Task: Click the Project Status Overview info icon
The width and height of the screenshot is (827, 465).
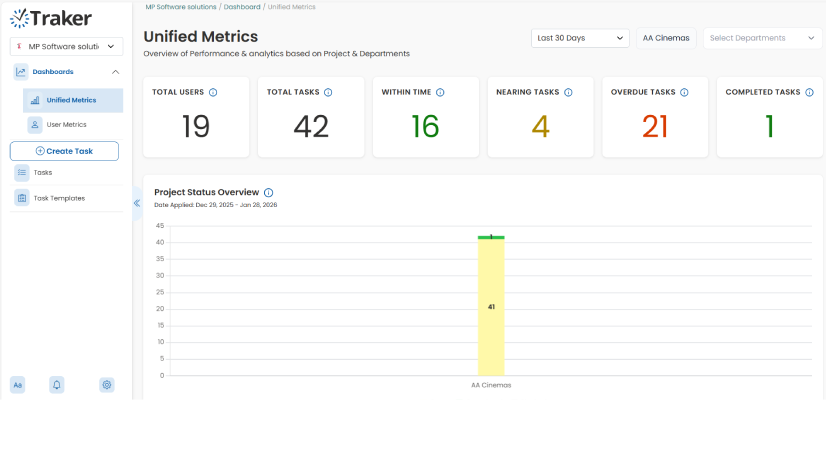Action: click(269, 192)
